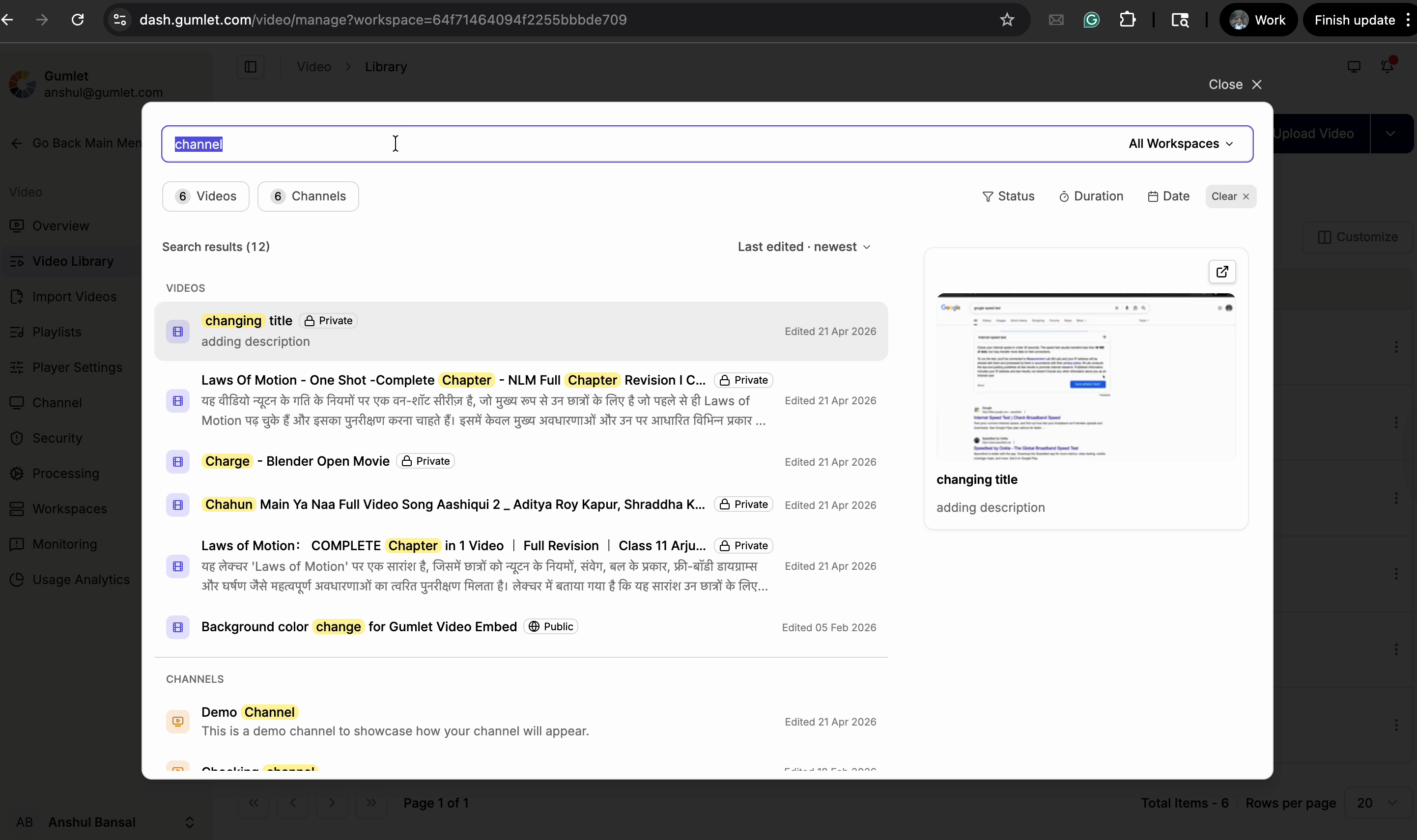The height and width of the screenshot is (840, 1417).
Task: Click the browser address bar URL
Action: pyautogui.click(x=383, y=20)
